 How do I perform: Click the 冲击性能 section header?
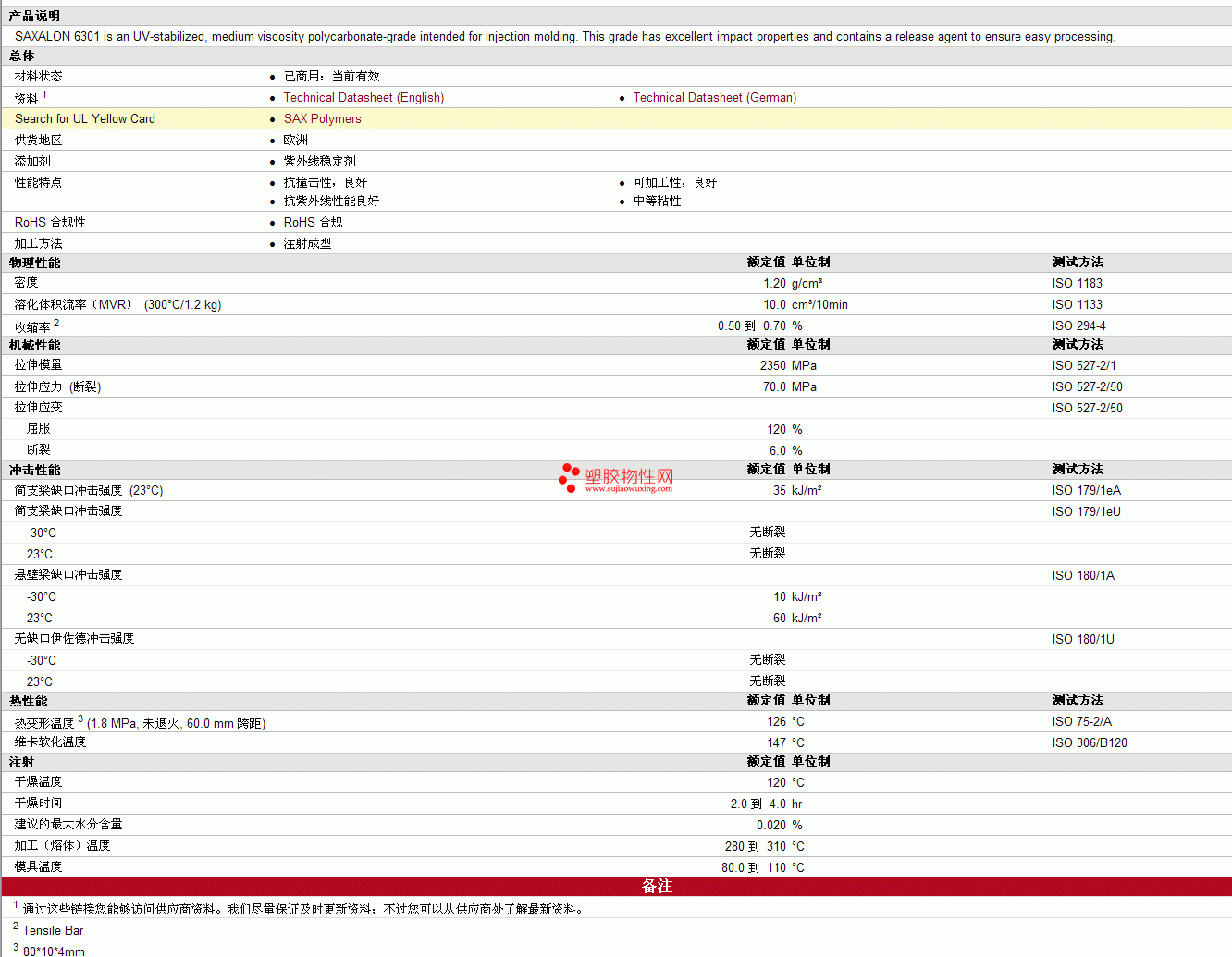pos(34,471)
